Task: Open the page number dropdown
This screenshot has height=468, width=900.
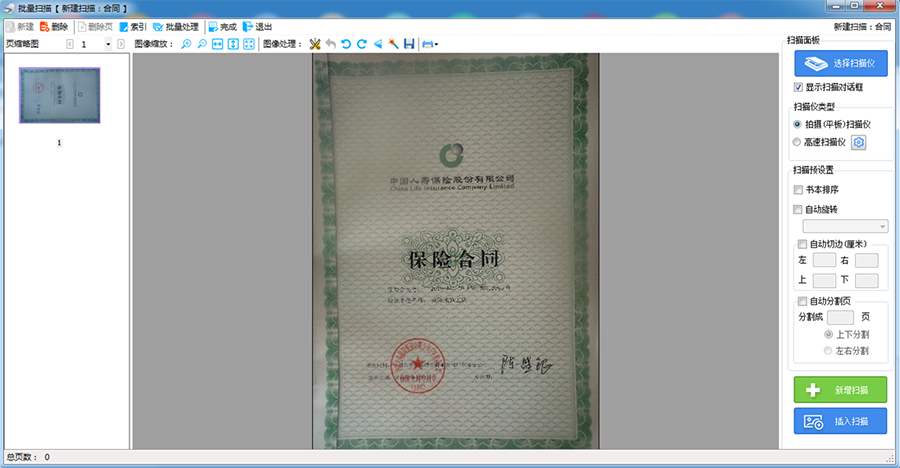Action: [108, 44]
